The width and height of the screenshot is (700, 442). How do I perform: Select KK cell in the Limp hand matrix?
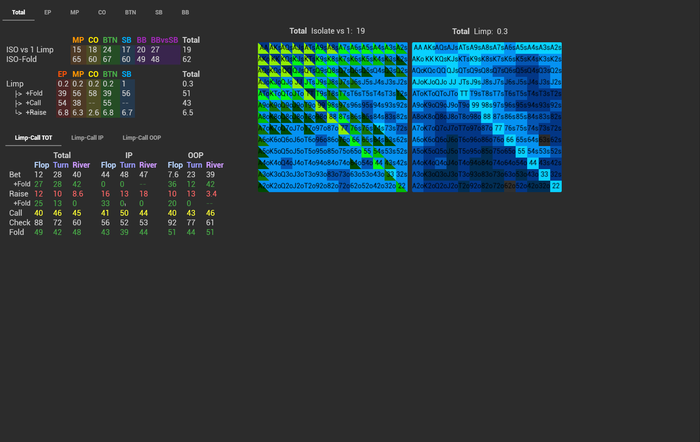point(429,59)
